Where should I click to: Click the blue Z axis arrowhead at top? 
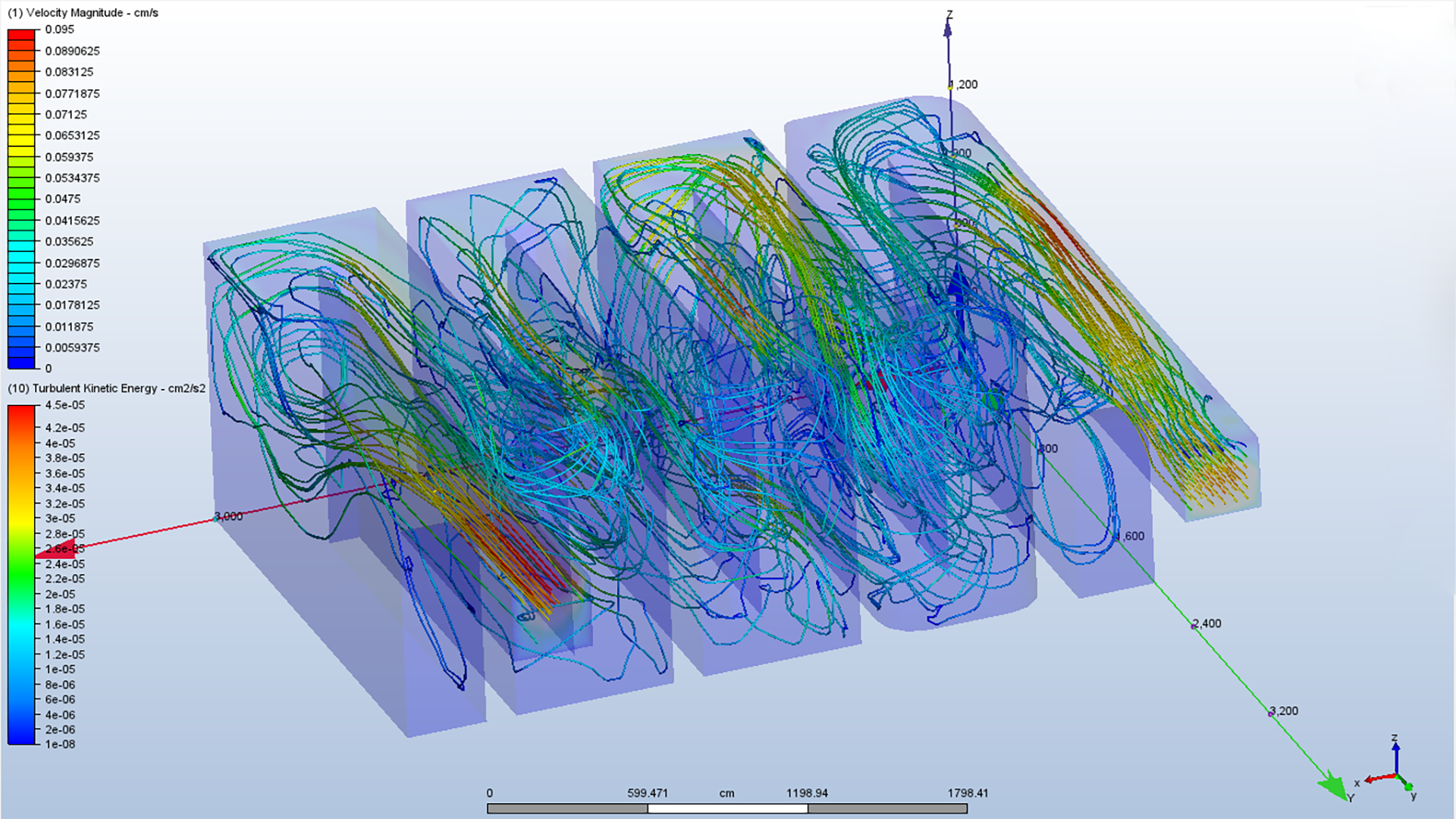tap(947, 30)
